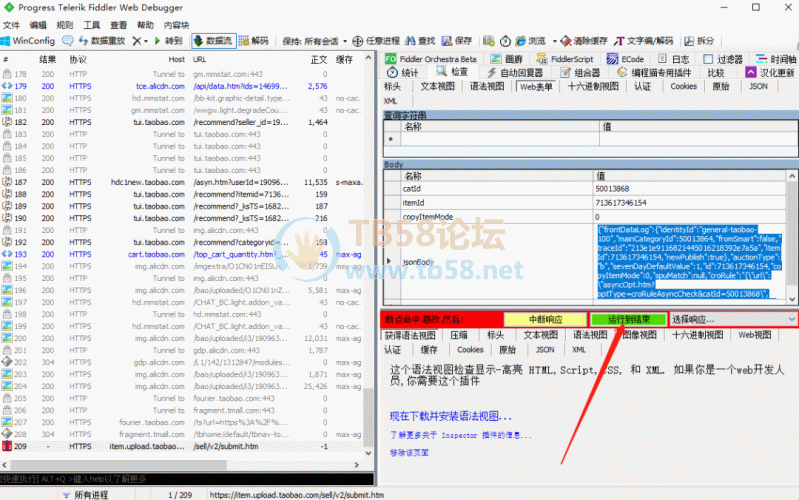Open the 自动回复器 autoresponder tab
The width and height of the screenshot is (799, 500).
pos(515,72)
